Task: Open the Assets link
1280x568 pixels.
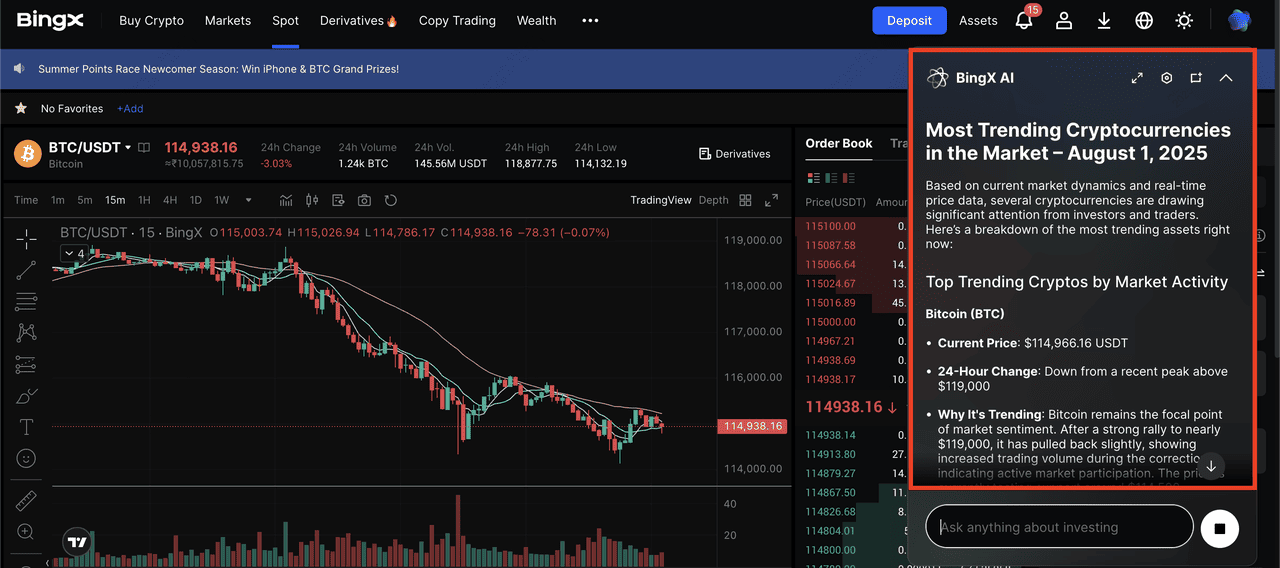Action: pos(978,20)
